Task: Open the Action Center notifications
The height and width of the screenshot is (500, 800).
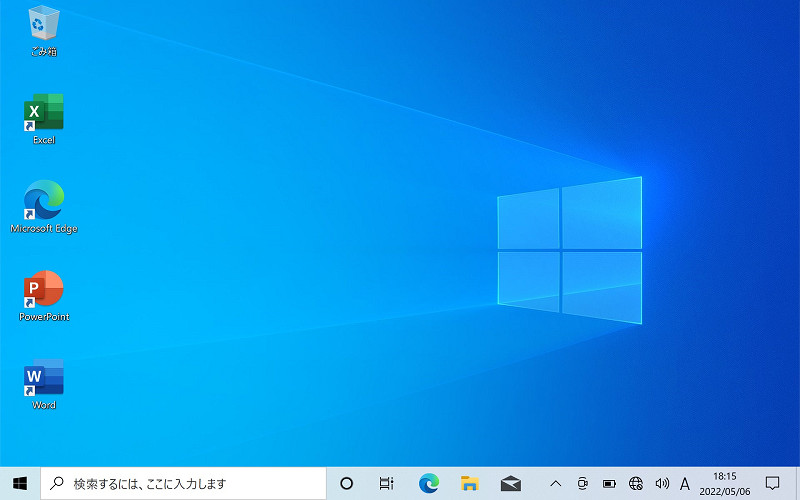Action: [x=772, y=483]
